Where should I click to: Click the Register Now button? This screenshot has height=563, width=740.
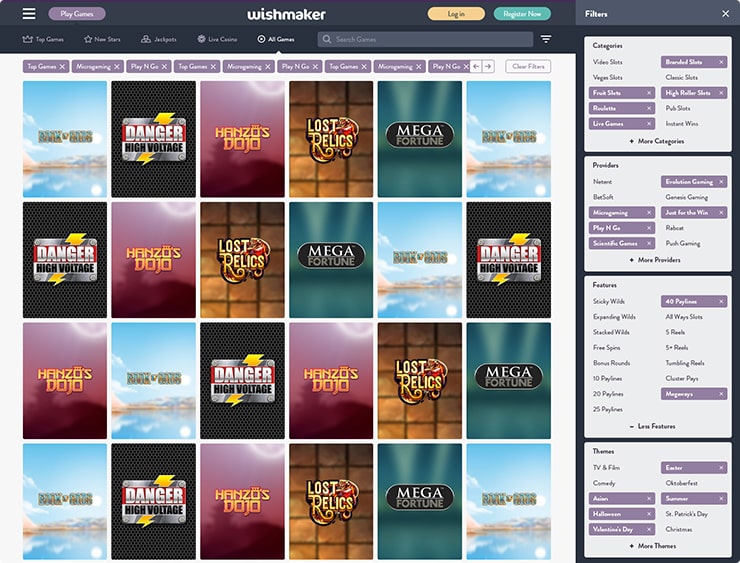click(522, 14)
